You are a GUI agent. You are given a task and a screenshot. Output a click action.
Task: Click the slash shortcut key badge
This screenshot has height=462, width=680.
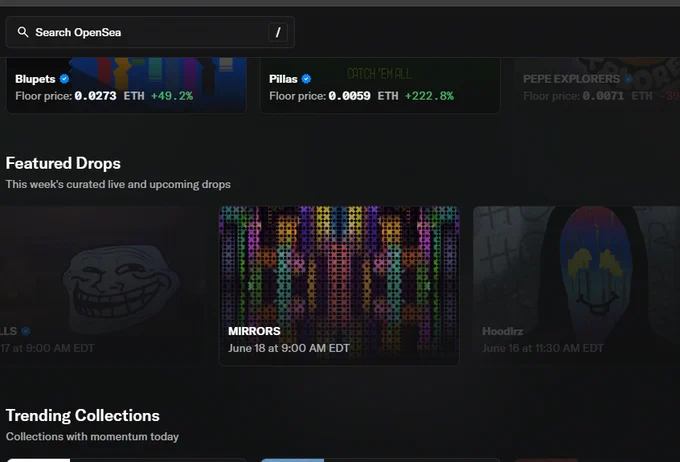[x=278, y=32]
